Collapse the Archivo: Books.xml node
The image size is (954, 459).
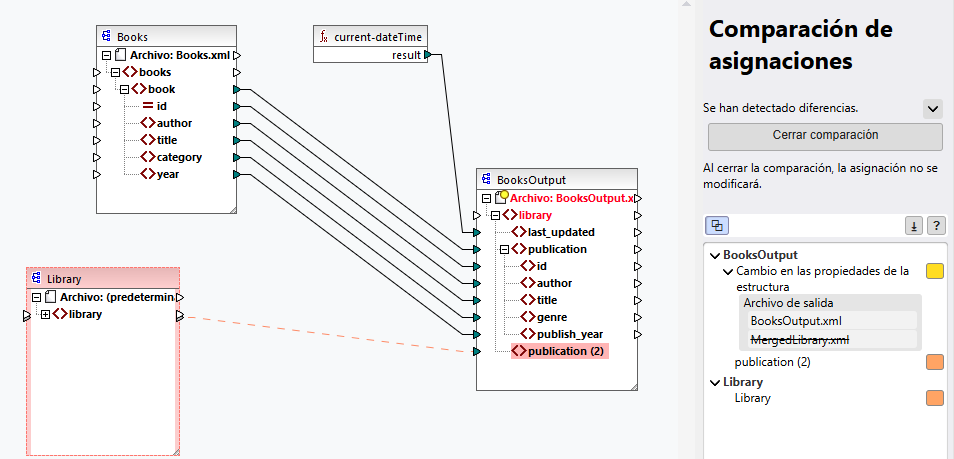coord(106,55)
